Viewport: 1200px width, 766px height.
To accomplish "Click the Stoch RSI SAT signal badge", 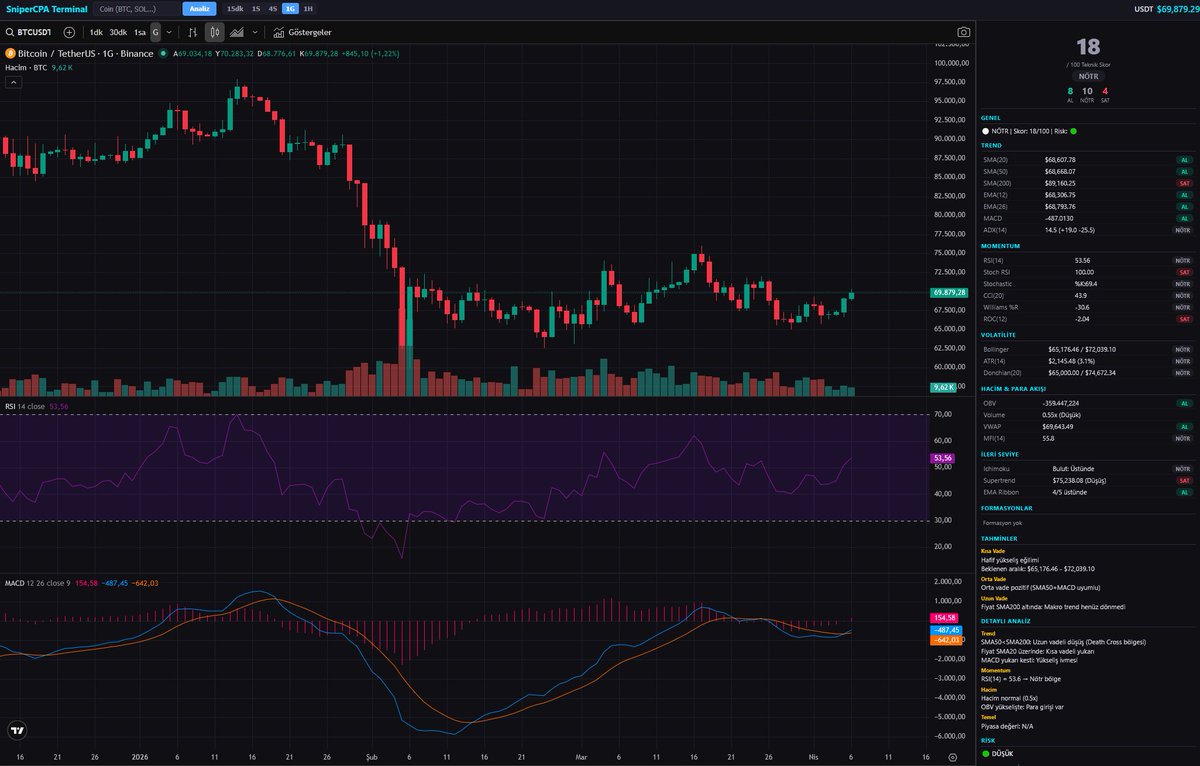I will 1184,272.
